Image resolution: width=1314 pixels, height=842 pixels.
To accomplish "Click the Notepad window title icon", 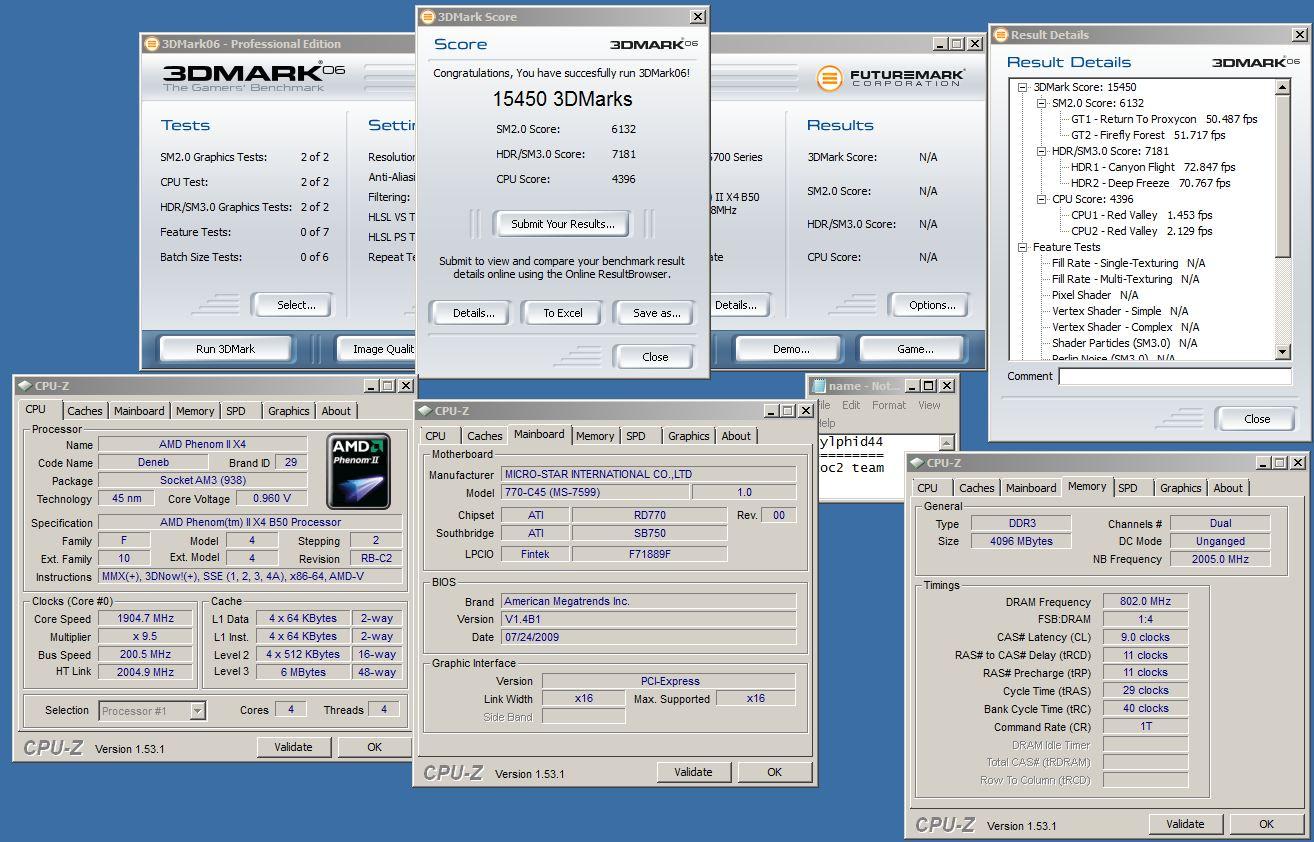I will coord(819,386).
